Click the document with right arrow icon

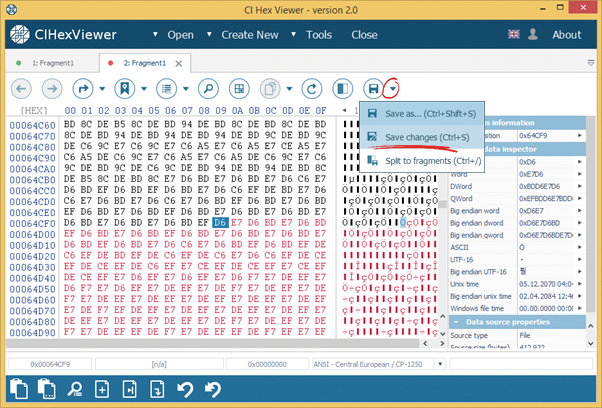pos(129,389)
